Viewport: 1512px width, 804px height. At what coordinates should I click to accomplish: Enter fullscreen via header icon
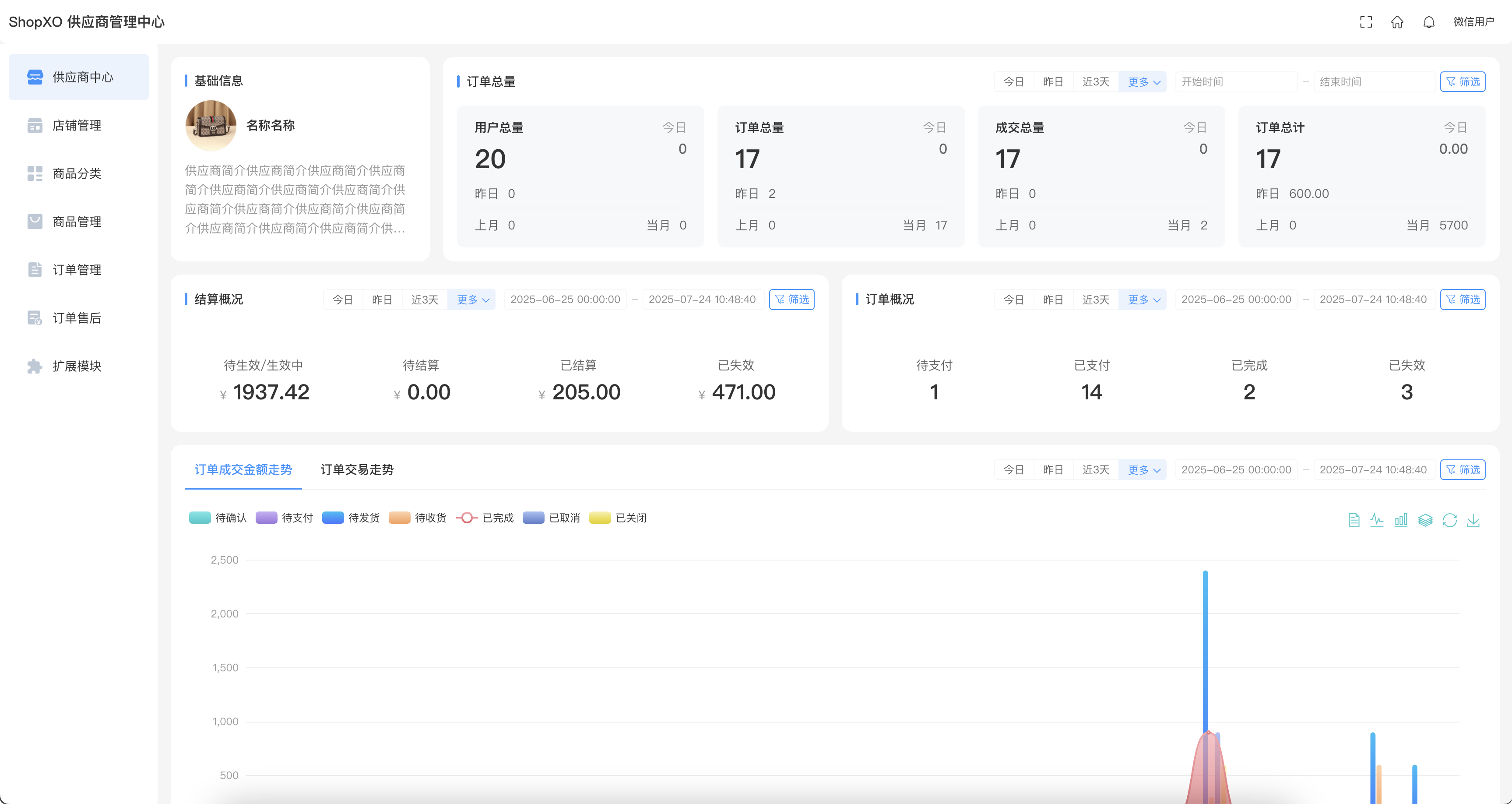coord(1366,22)
